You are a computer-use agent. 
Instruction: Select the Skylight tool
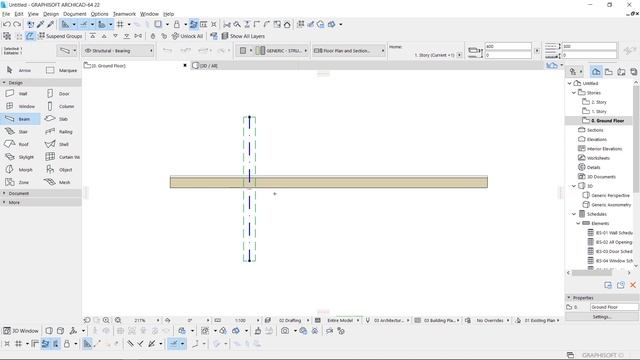click(x=20, y=157)
